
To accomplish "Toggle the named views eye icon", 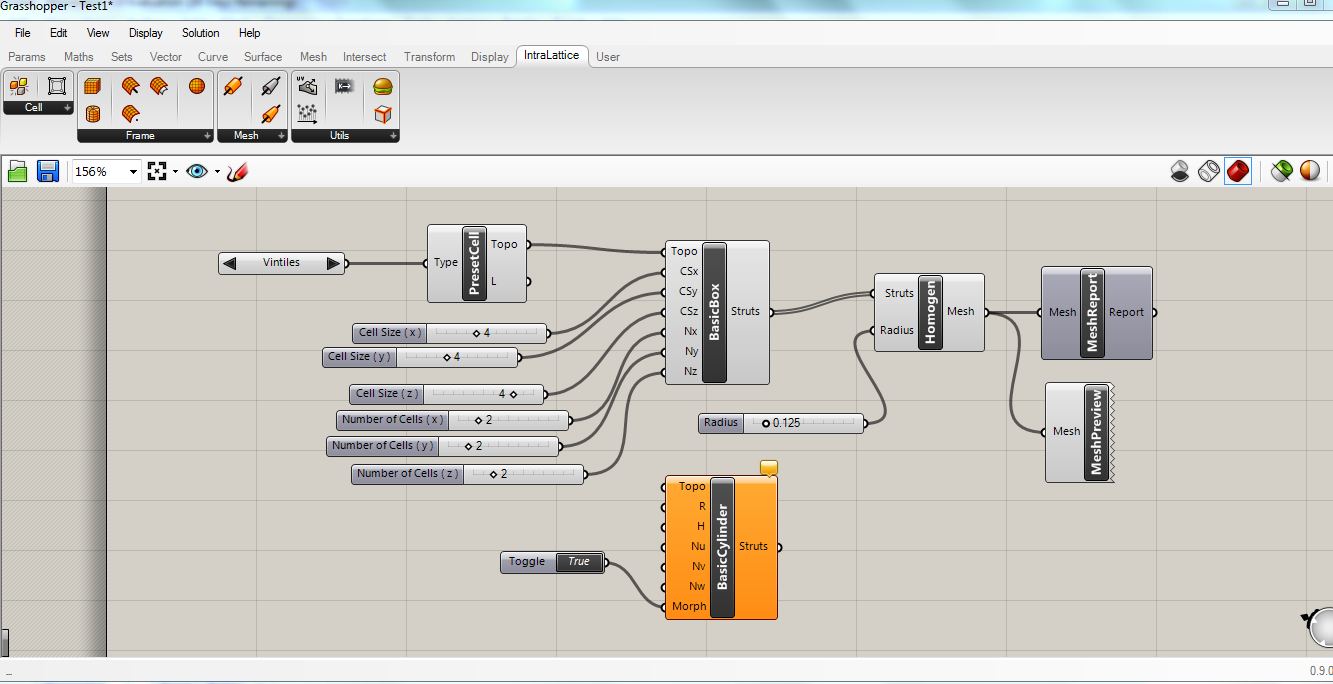I will coord(197,172).
